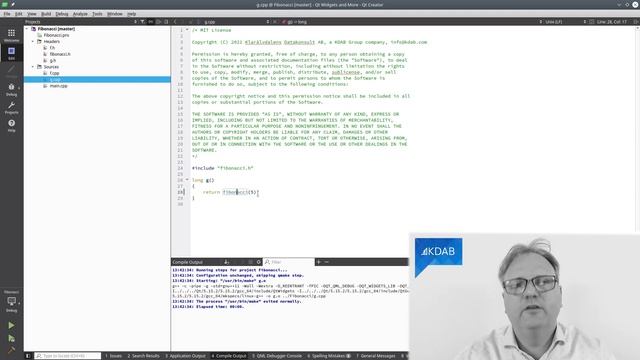Fold the license comment at line 1
The height and width of the screenshot is (360, 640).
coord(187,30)
